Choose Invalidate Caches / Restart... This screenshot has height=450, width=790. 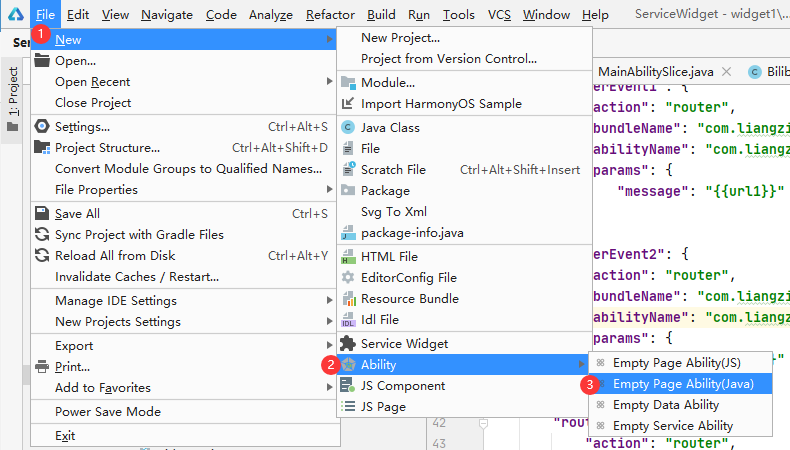pos(183,277)
